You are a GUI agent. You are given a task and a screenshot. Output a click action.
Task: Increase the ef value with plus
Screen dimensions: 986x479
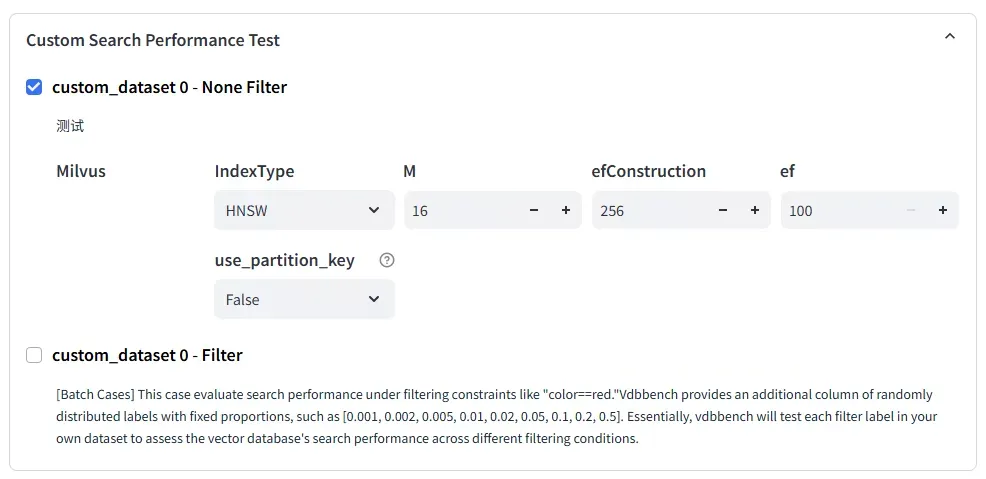pyautogui.click(x=943, y=211)
